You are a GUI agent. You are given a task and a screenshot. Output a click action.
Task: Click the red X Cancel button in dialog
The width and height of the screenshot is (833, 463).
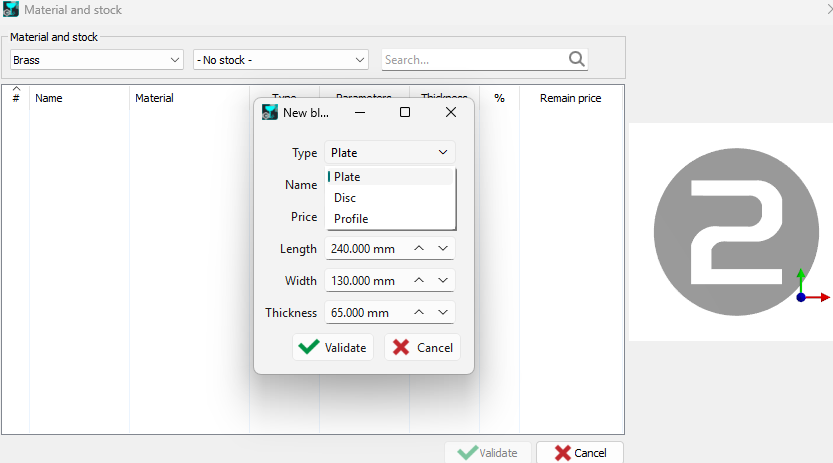click(x=422, y=347)
